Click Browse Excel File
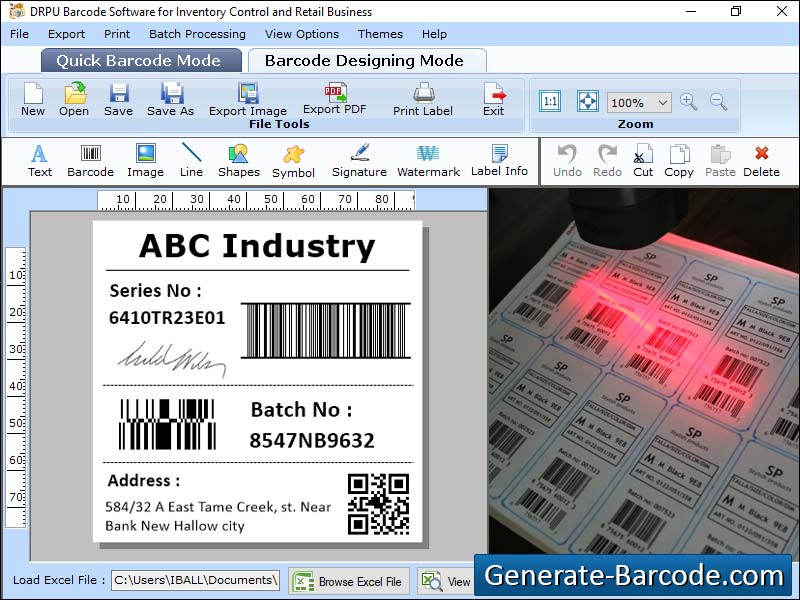Screen dimensions: 800x600 348,581
